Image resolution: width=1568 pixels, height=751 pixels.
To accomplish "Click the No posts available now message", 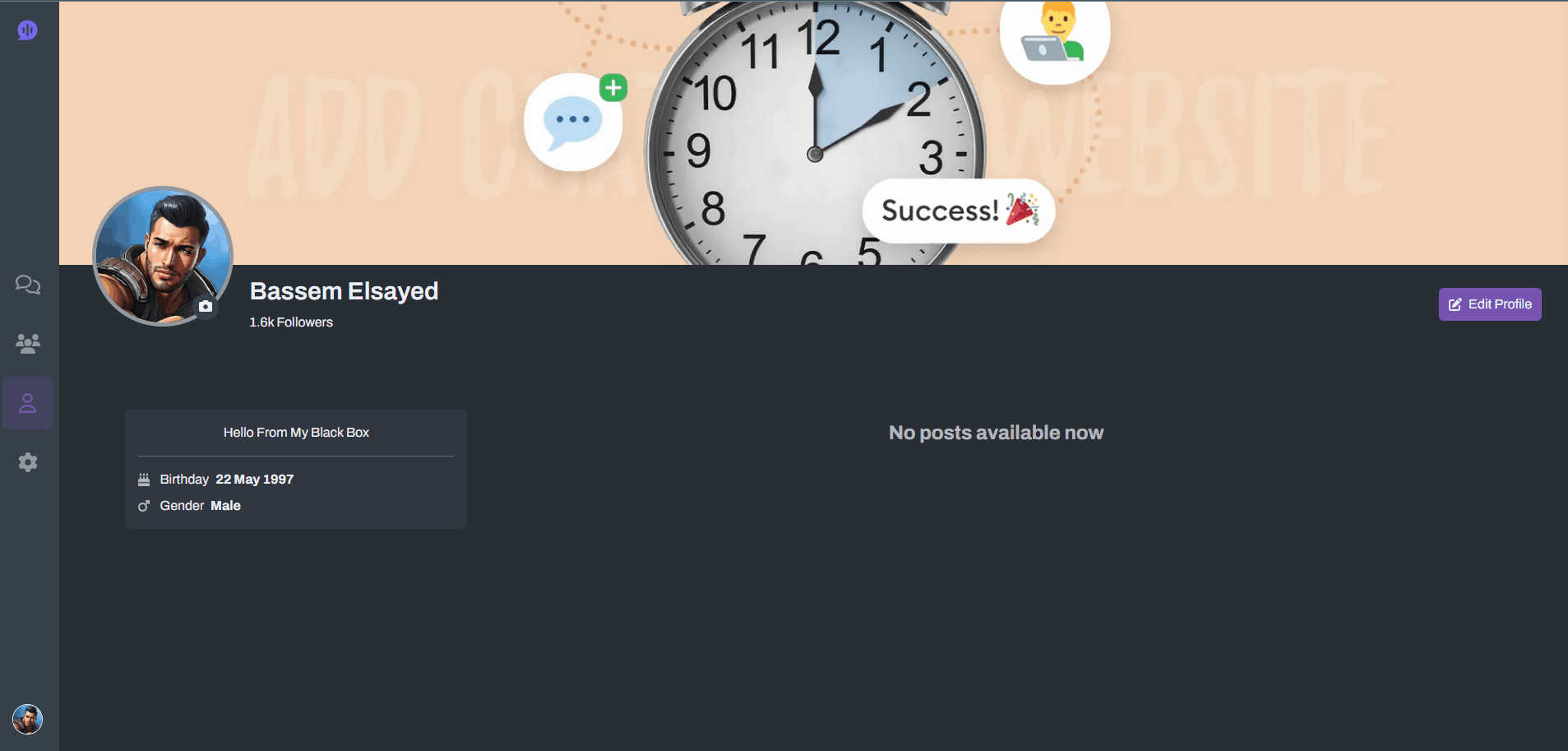I will 996,433.
